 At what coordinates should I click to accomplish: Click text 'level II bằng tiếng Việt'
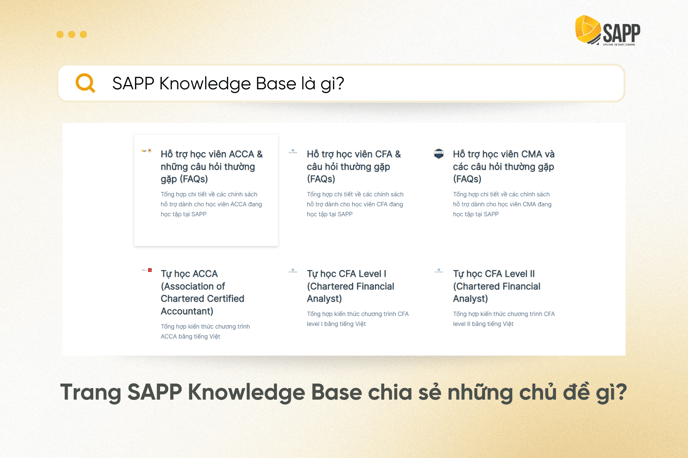[483, 324]
